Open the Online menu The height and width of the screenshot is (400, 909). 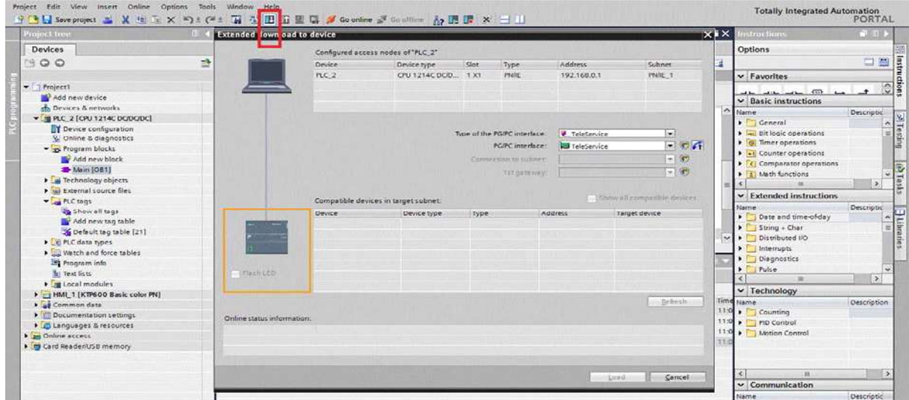point(138,6)
